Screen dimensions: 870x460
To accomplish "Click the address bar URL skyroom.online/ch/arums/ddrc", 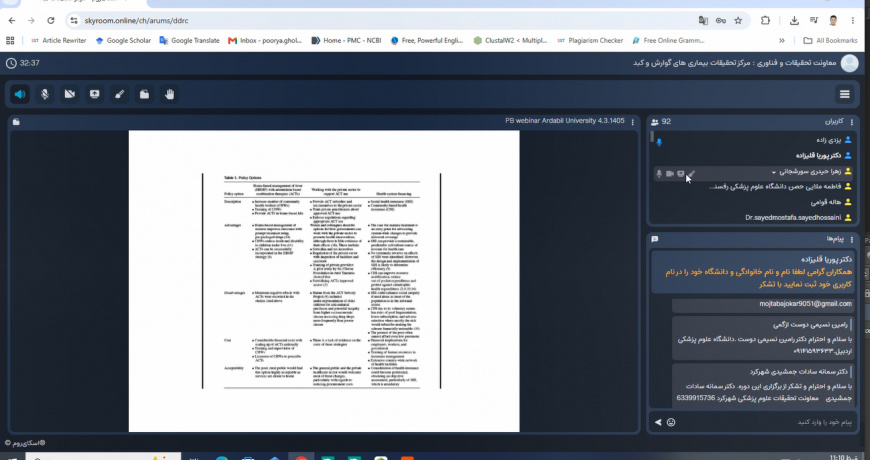I will (136, 21).
